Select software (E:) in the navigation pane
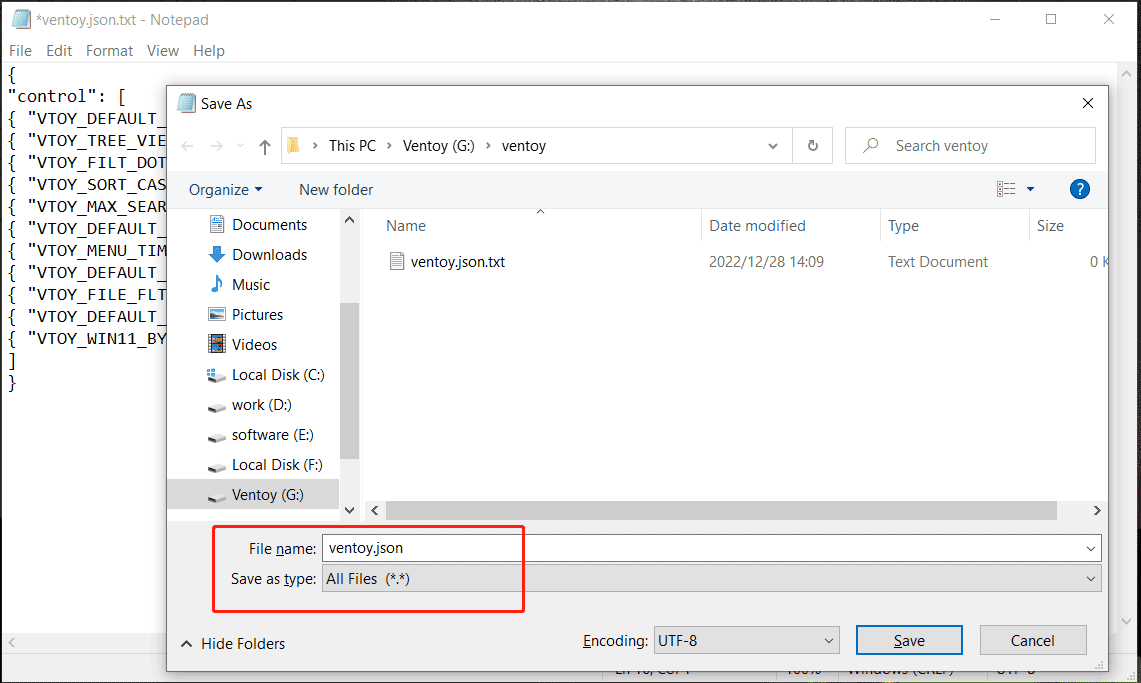 [x=272, y=435]
